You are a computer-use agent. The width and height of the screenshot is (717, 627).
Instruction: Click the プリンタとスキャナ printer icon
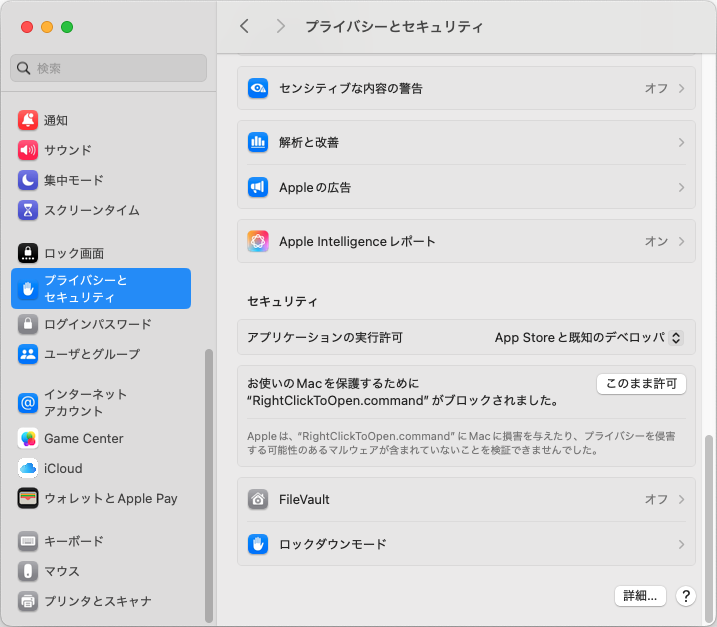(x=28, y=601)
